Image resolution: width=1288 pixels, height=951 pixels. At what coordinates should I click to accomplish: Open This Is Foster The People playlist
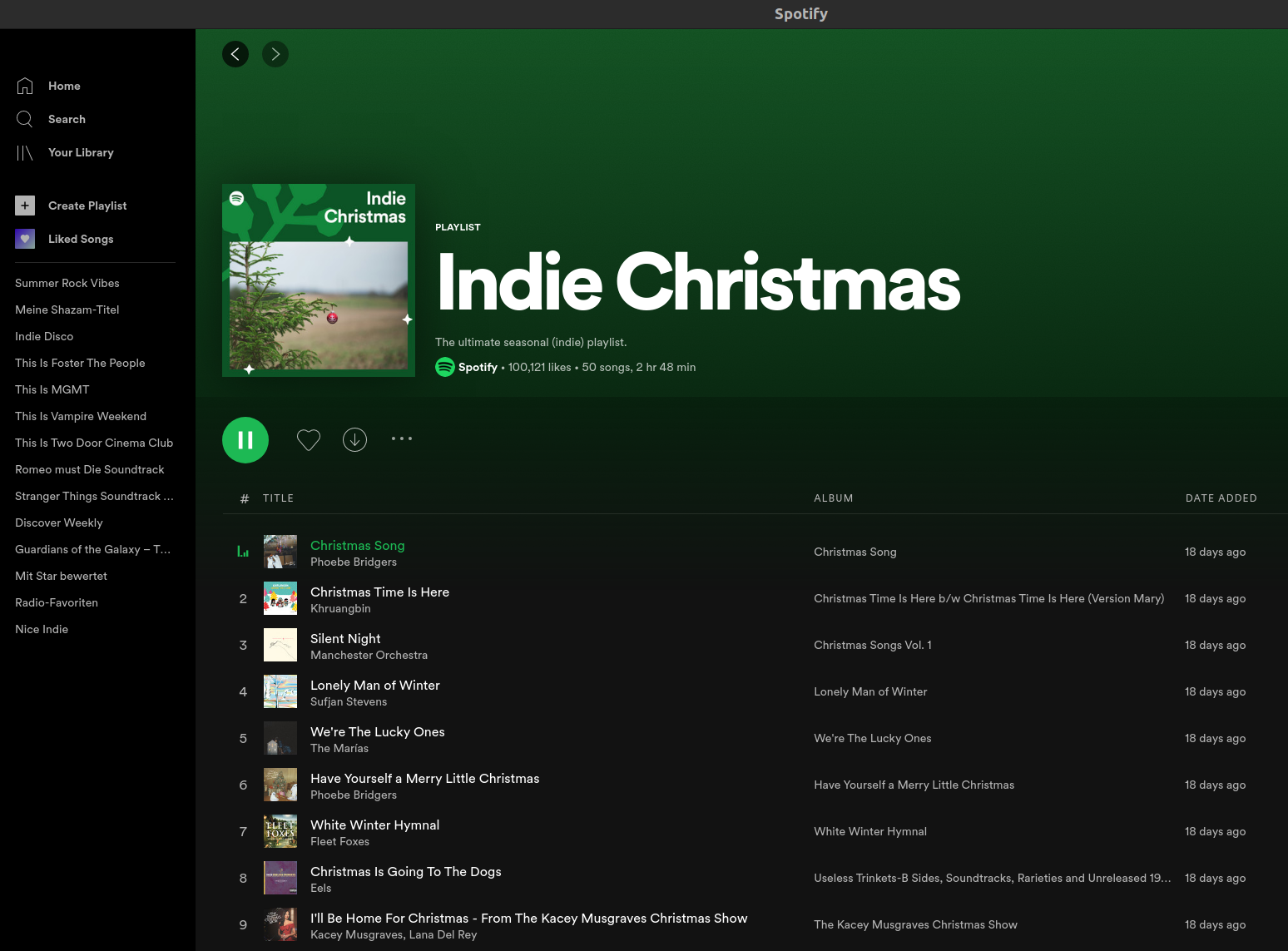80,363
